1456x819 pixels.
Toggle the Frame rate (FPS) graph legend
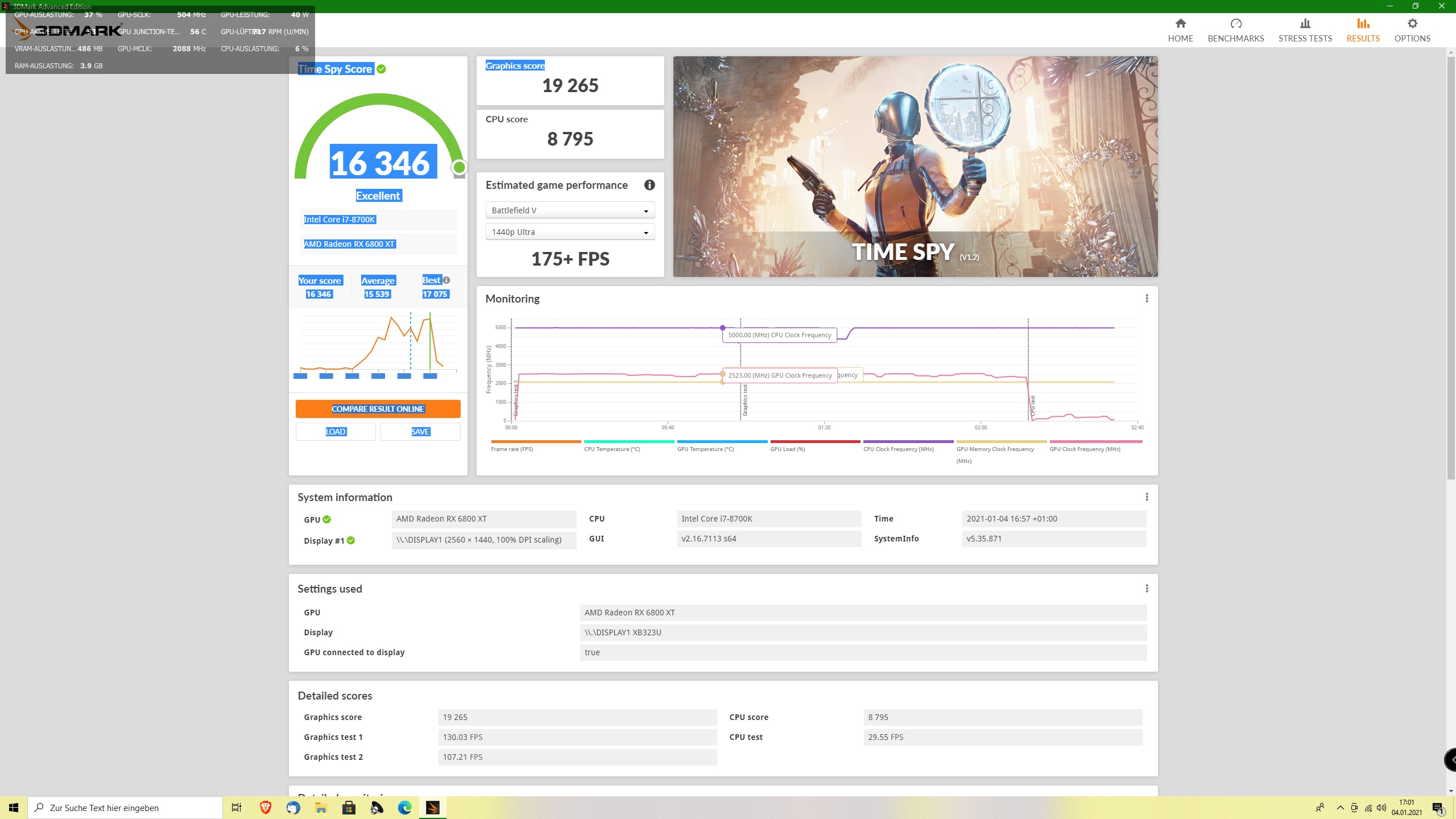coord(512,449)
